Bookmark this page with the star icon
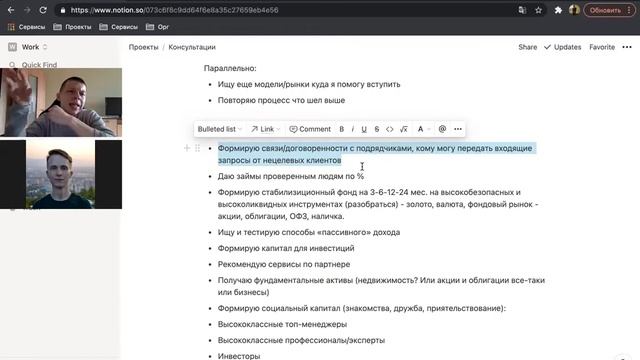This screenshot has width=640, height=360. tap(538, 10)
